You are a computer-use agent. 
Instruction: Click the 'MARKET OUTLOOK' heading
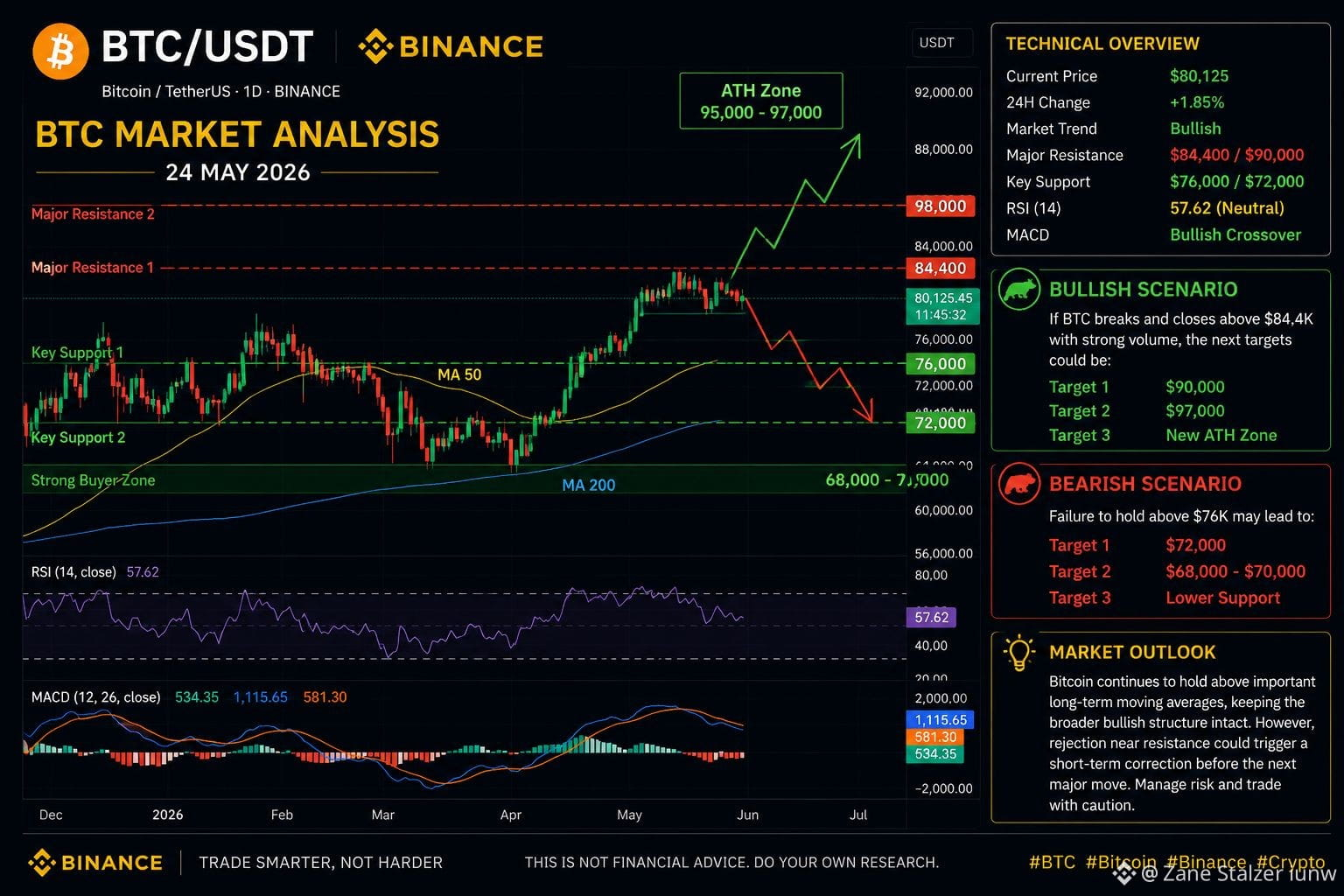tap(1132, 653)
